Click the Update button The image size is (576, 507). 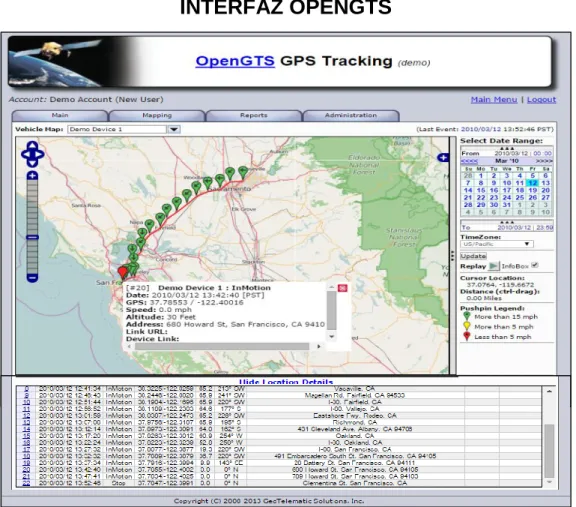point(473,256)
